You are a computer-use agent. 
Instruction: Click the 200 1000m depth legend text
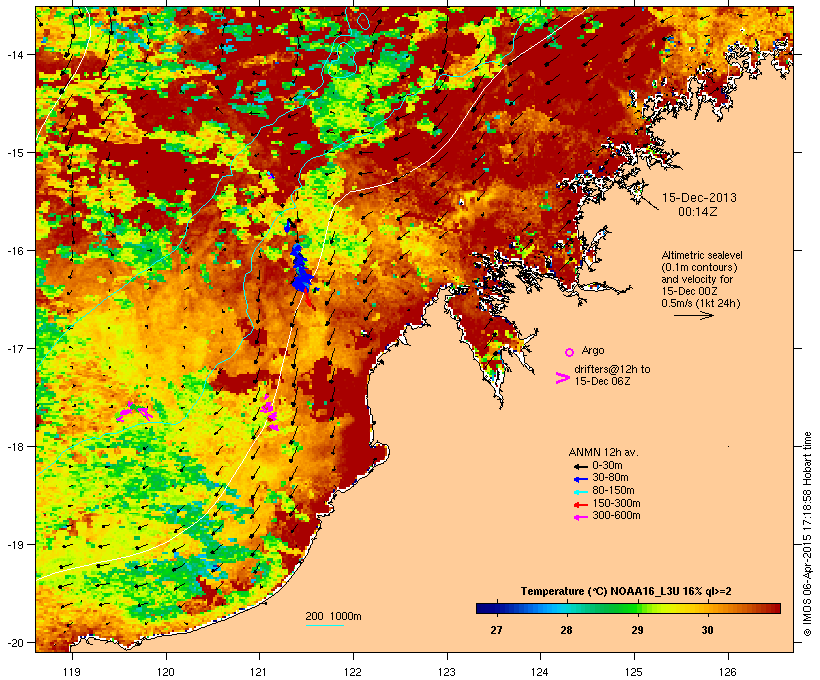[x=333, y=616]
